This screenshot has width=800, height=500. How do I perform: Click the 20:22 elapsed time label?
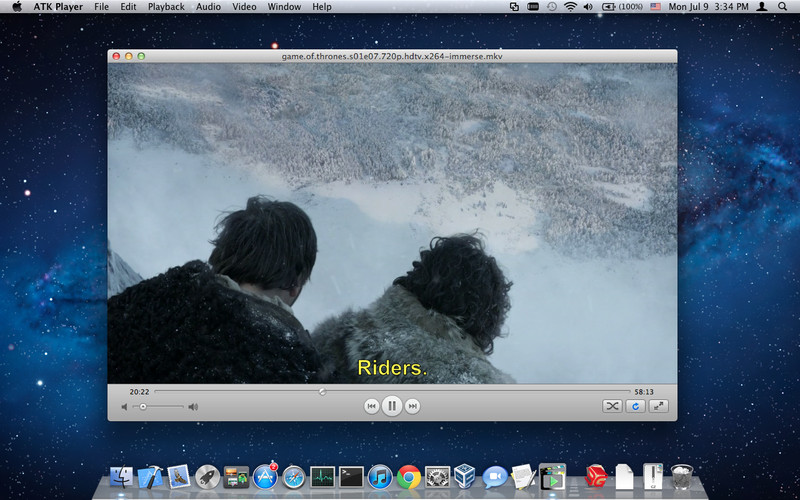[x=139, y=391]
